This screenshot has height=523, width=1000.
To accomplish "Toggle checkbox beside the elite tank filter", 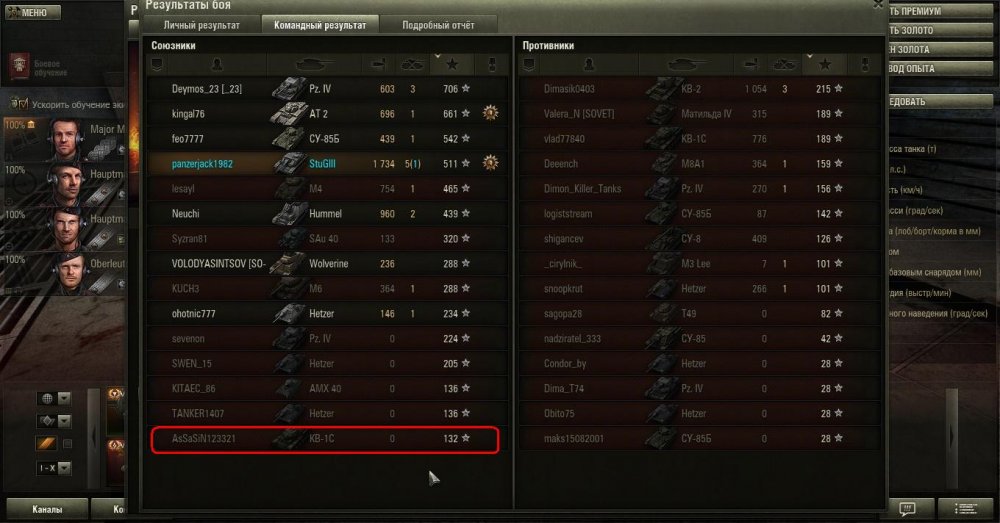I will 68,444.
